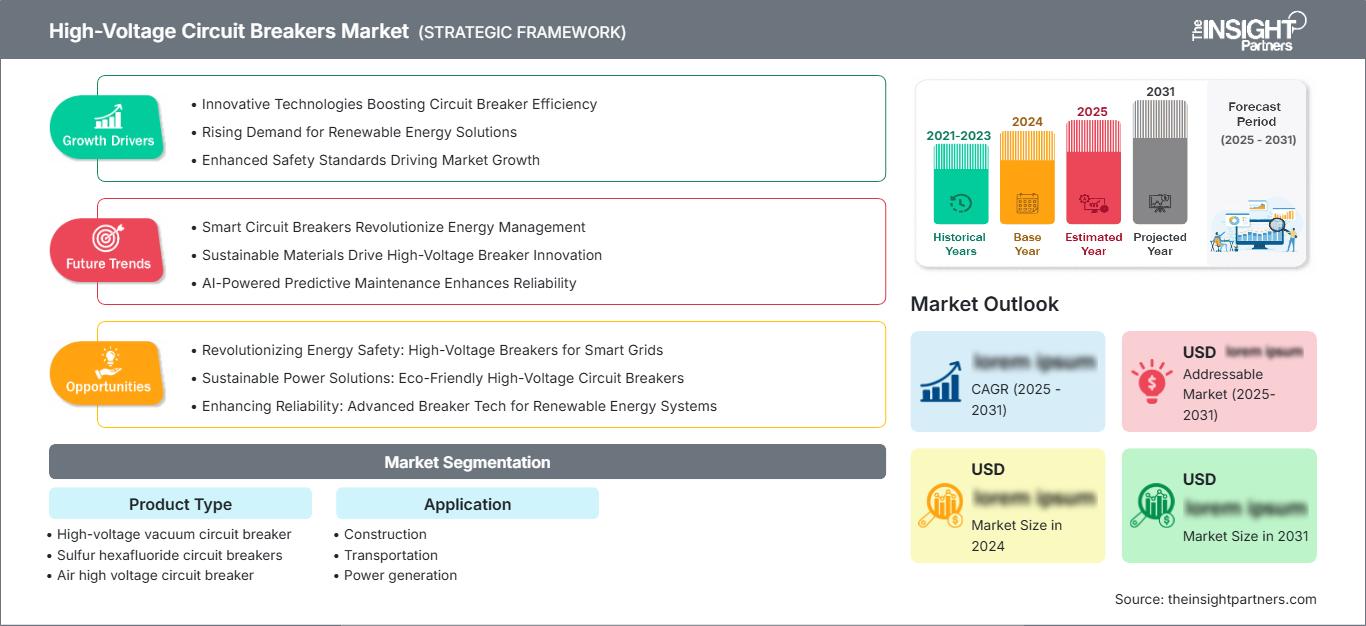Open the Product Type segment header

pos(180,504)
